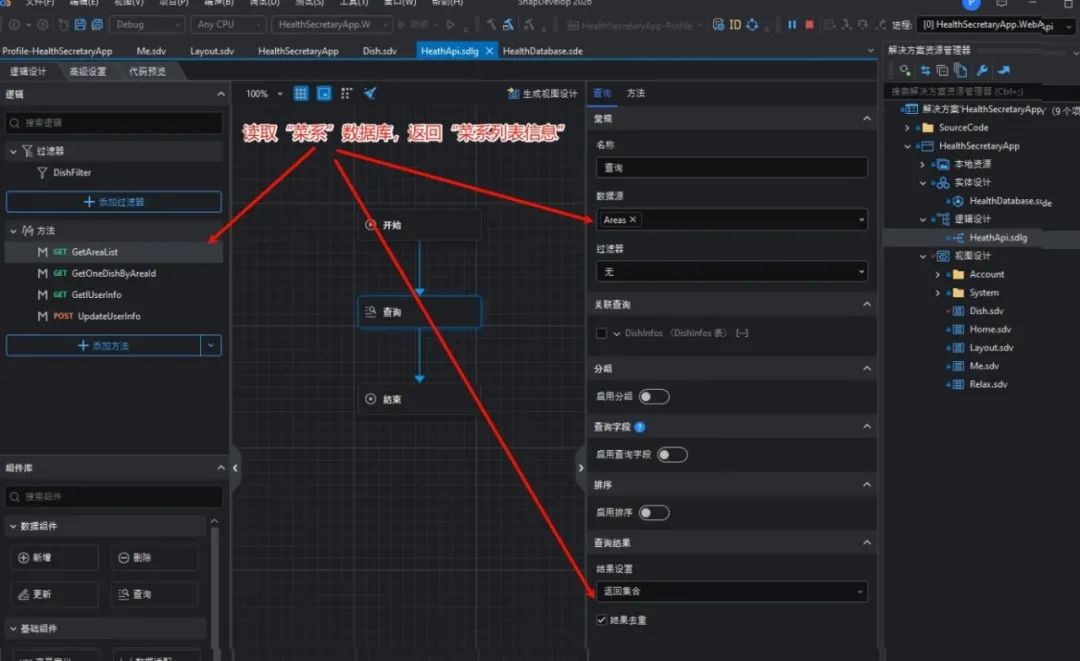Viewport: 1080px width, 661px height.
Task: Check the DishInfos related query checkbox
Action: 601,333
